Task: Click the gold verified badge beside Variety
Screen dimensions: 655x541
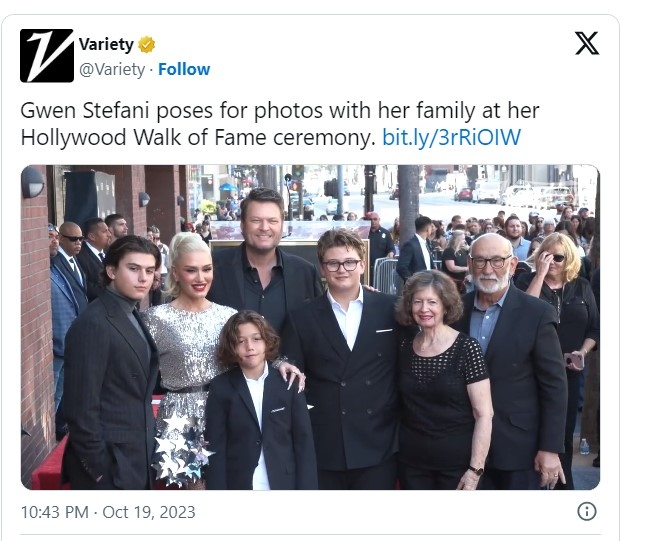Action: click(x=146, y=45)
